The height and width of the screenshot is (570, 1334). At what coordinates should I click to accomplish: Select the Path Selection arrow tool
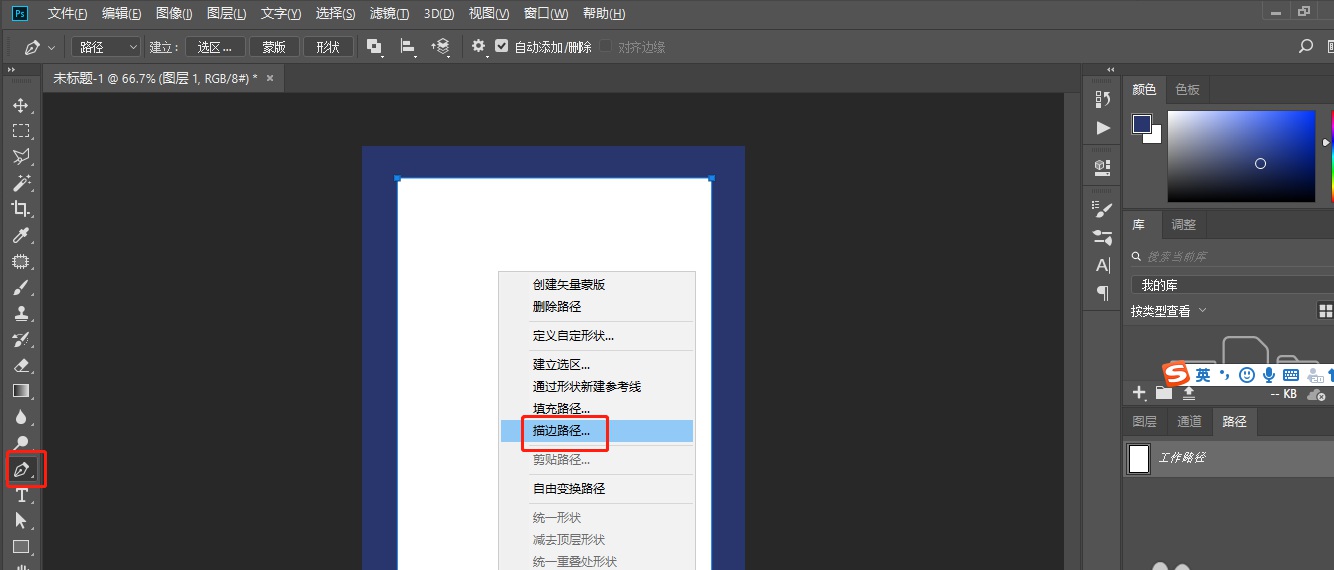pos(21,521)
